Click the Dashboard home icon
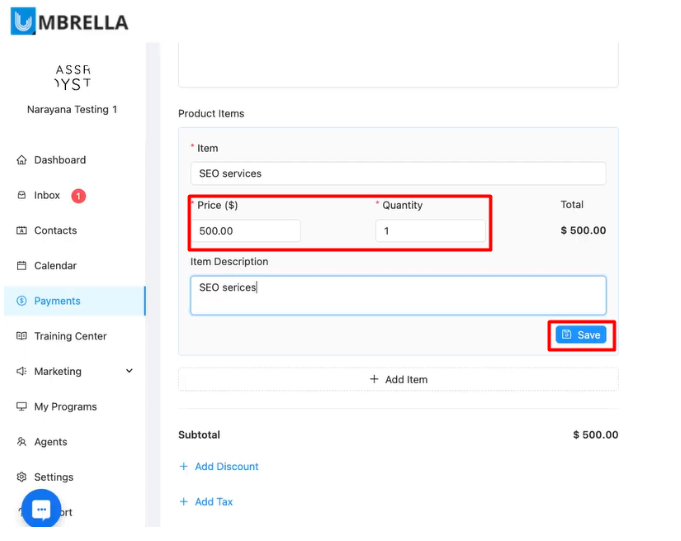Viewport: 681px width, 541px height. click(x=22, y=160)
